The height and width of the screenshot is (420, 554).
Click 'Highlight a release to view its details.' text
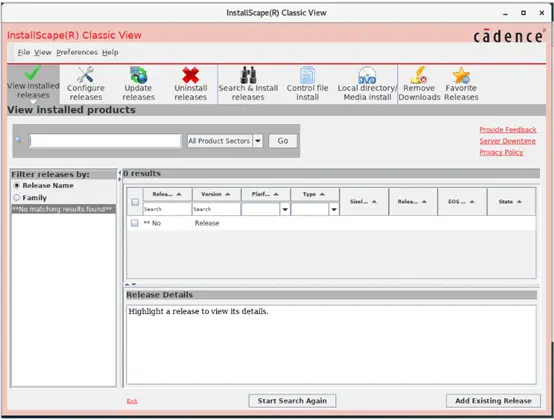click(x=198, y=311)
